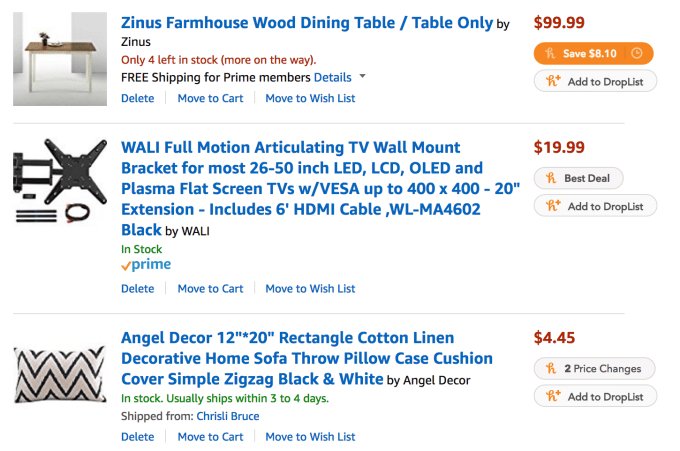This screenshot has width=680, height=451.
Task: Click the dining table product thumbnail
Action: pyautogui.click(x=61, y=60)
